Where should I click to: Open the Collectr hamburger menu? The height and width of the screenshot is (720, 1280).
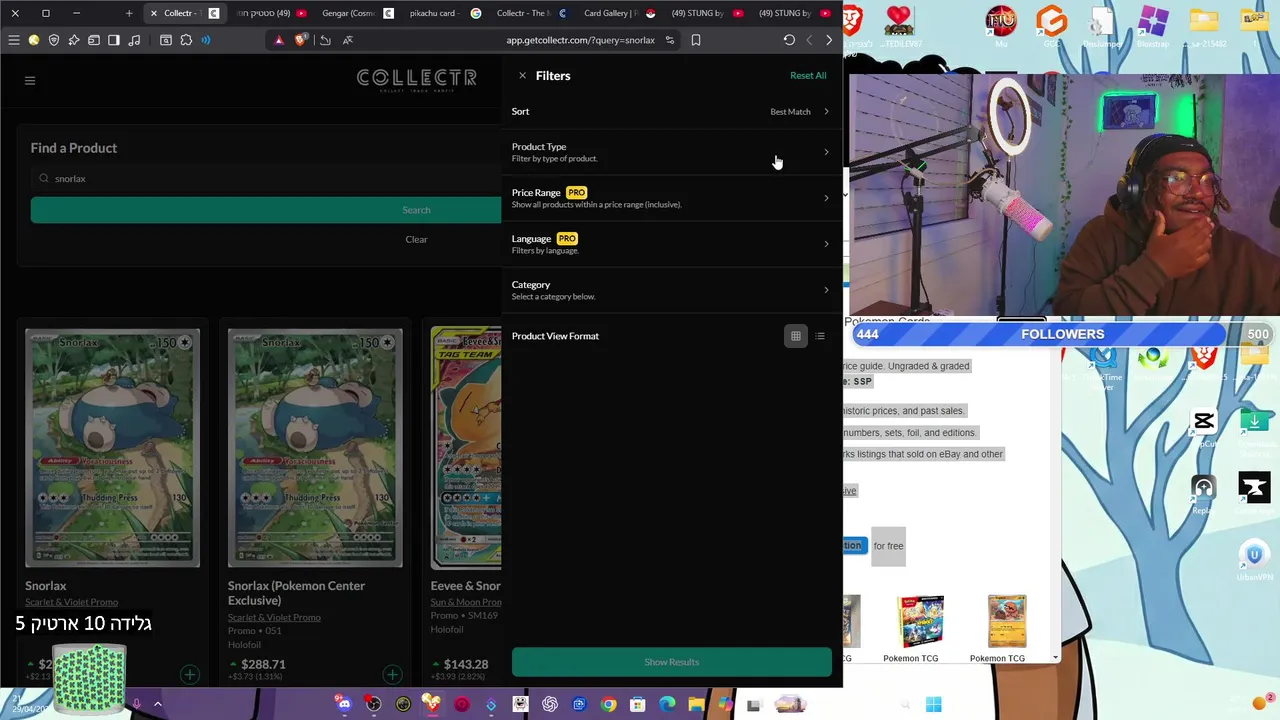click(x=30, y=80)
